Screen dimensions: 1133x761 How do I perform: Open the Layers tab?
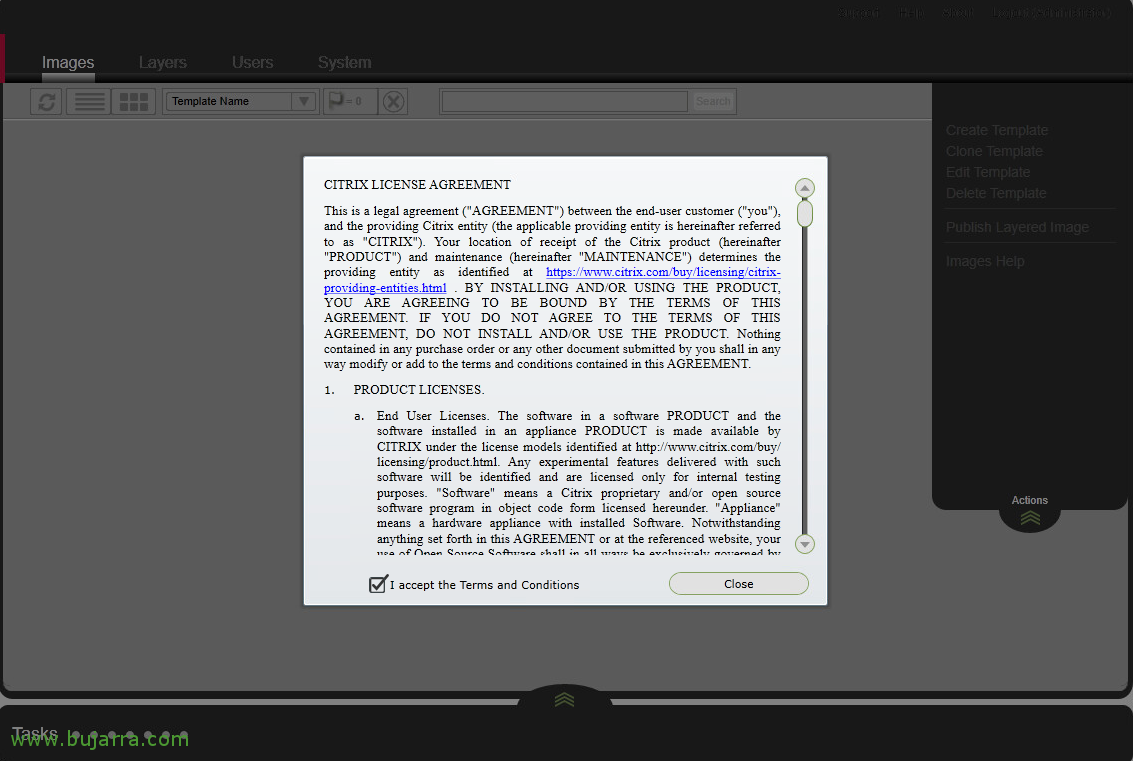pyautogui.click(x=163, y=63)
